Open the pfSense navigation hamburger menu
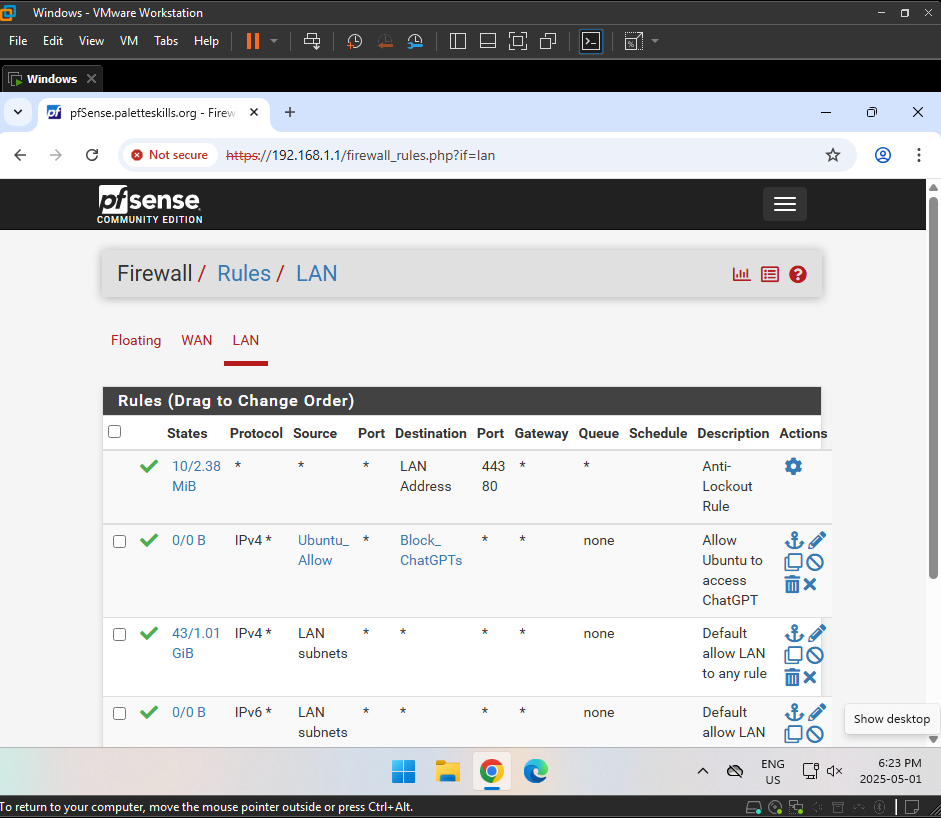This screenshot has height=818, width=941. (784, 204)
